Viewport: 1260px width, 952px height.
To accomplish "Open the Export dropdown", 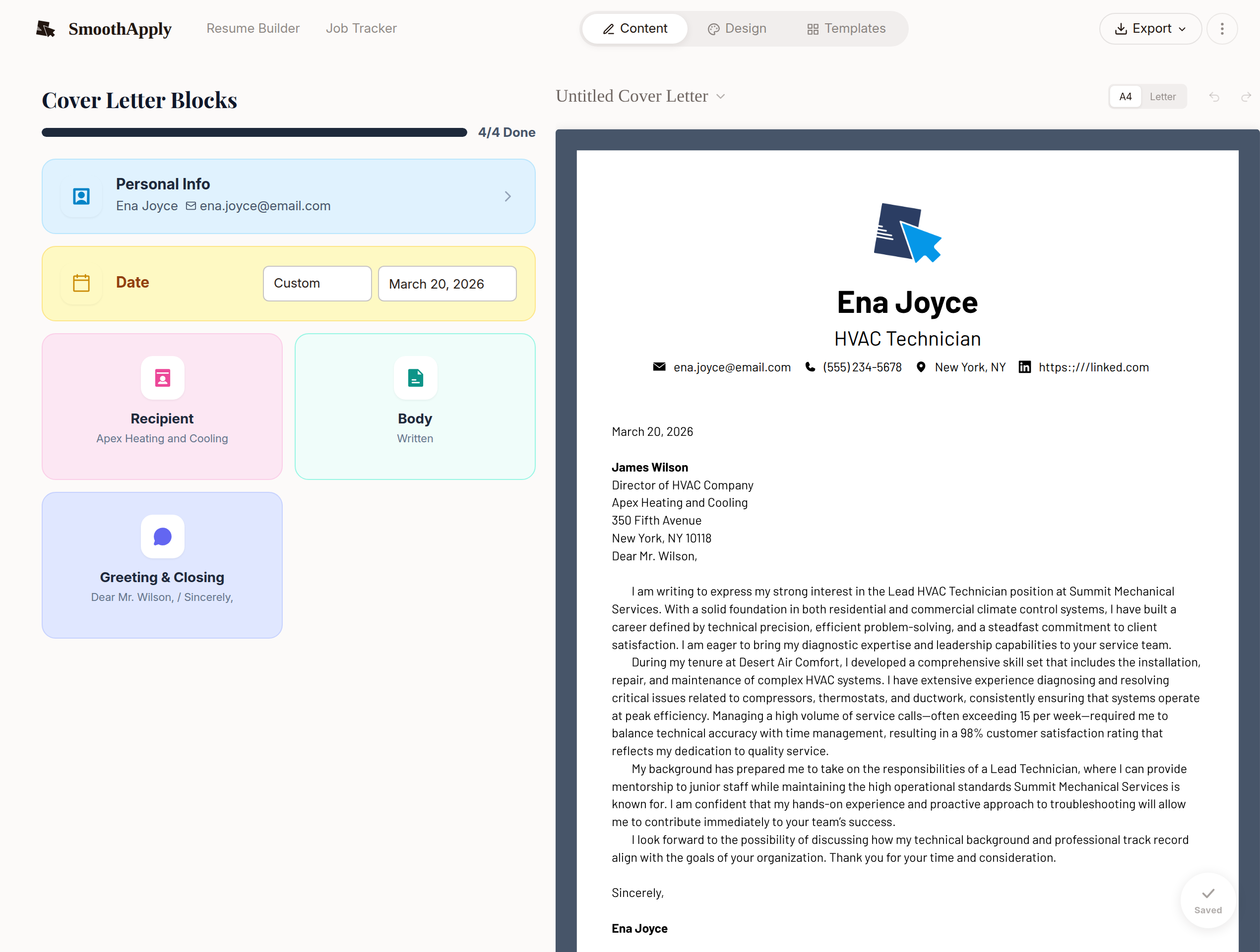I will (1150, 28).
